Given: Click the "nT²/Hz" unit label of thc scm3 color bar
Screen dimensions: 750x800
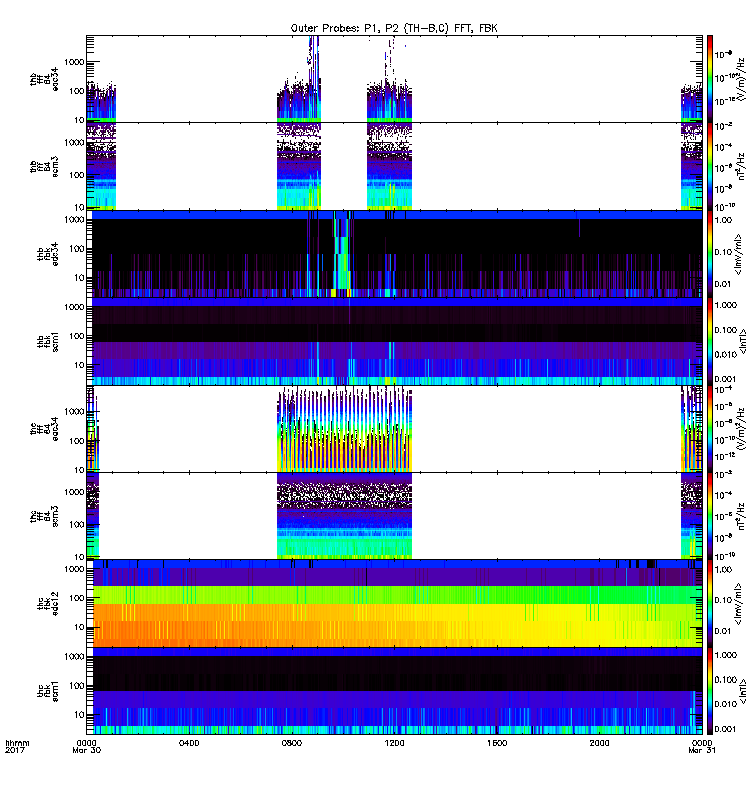Looking at the screenshot, I should (742, 516).
